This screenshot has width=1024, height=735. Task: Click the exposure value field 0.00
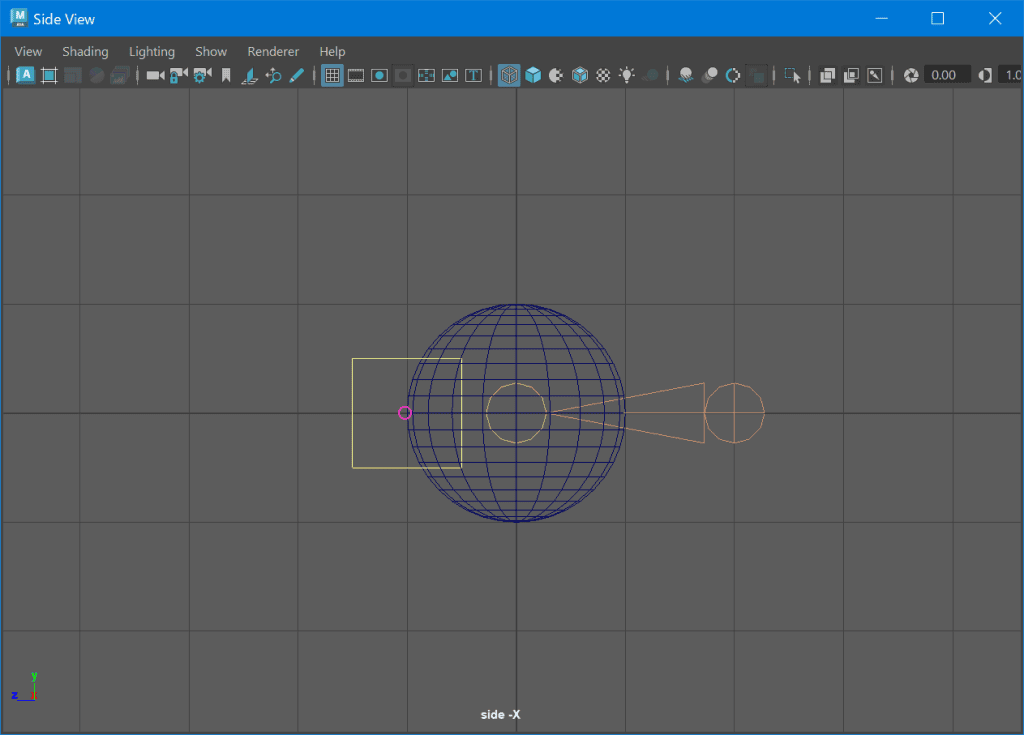(946, 75)
